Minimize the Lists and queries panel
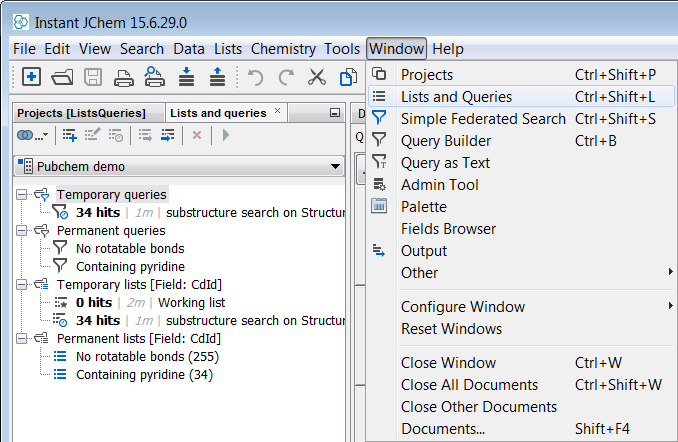 [334, 113]
